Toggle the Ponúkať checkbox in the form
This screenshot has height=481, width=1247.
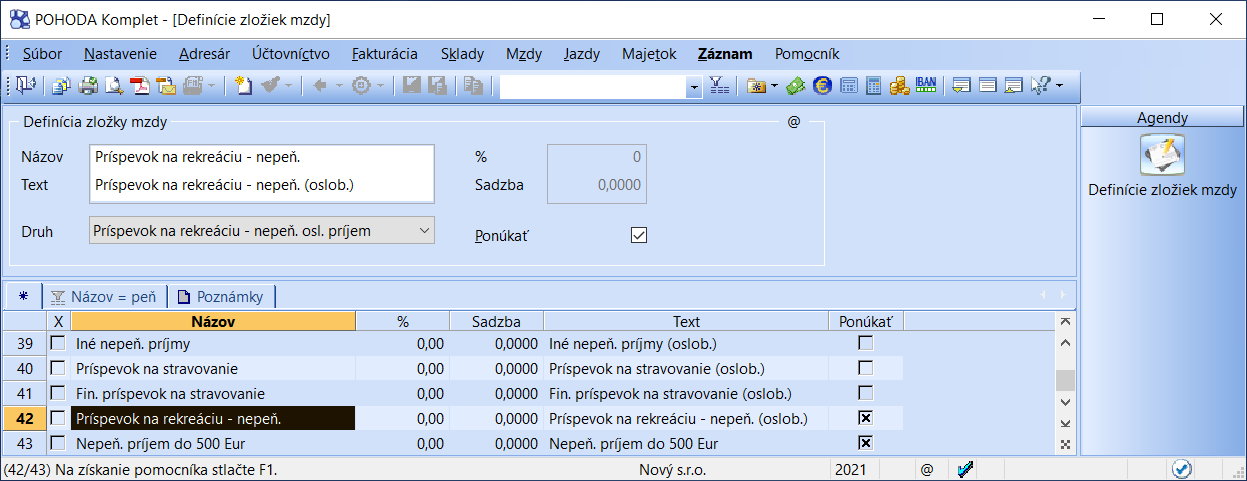click(639, 235)
